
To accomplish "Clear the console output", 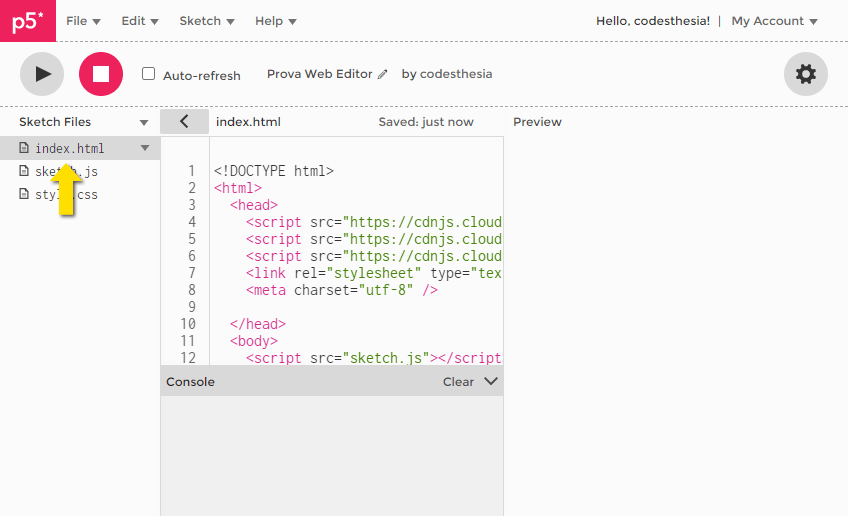I will tap(458, 382).
